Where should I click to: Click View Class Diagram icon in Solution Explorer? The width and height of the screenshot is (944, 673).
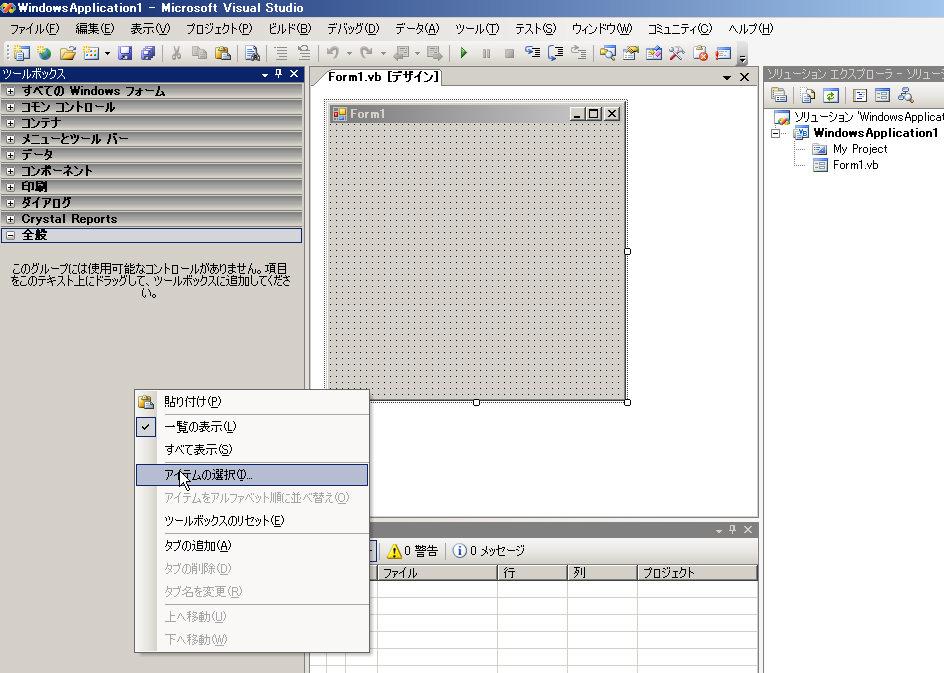905,95
